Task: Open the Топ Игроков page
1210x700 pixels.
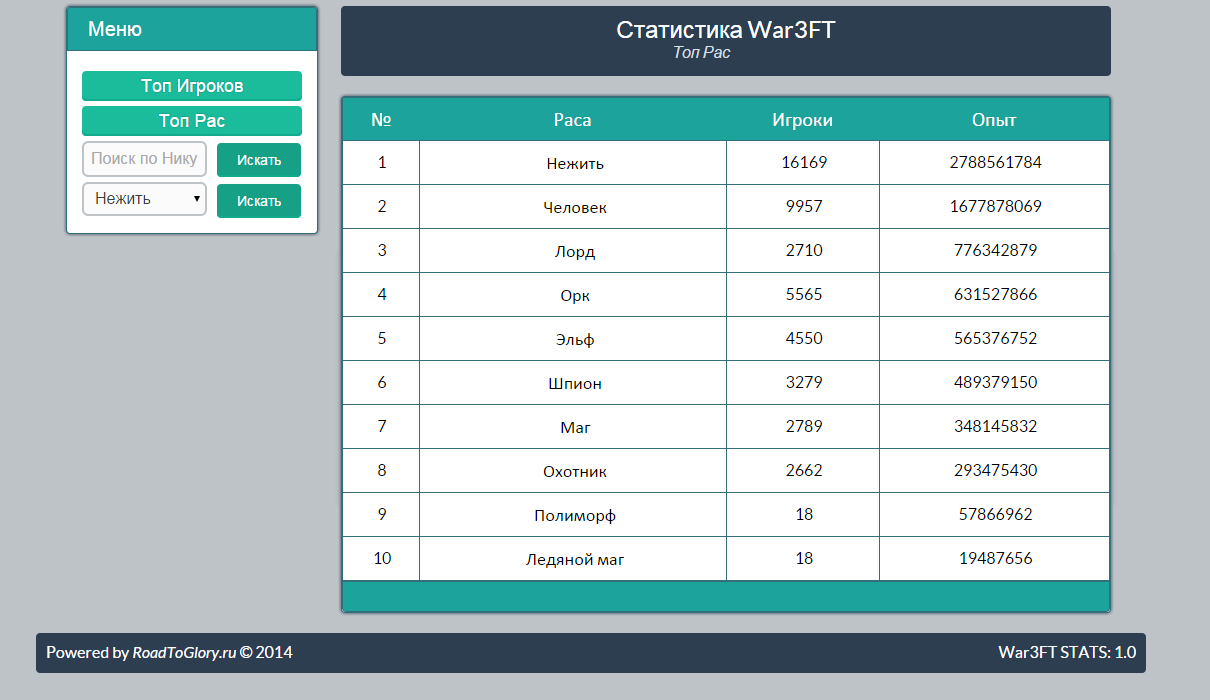Action: tap(192, 86)
